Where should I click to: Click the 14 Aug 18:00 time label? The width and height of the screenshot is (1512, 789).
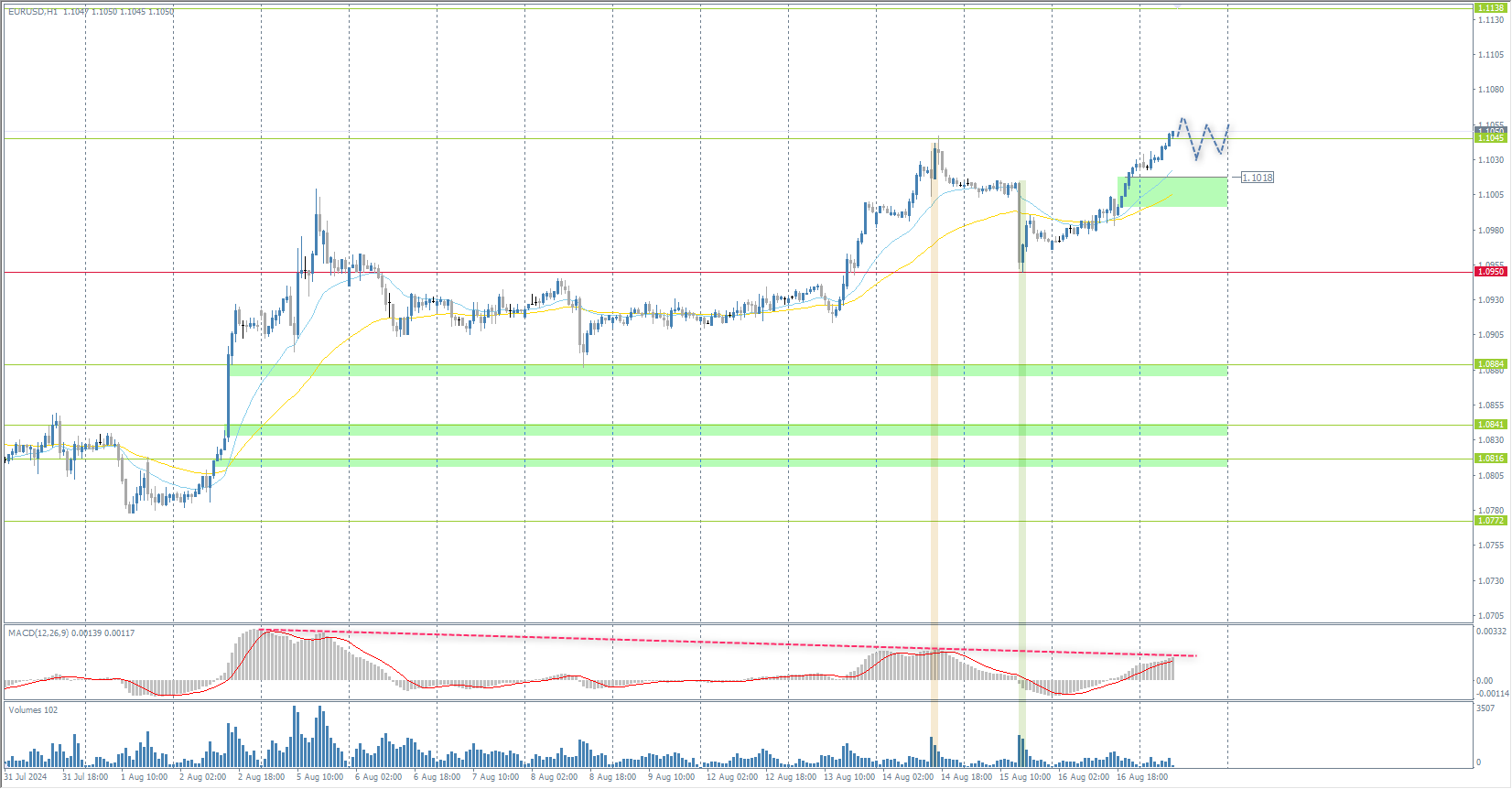(967, 777)
